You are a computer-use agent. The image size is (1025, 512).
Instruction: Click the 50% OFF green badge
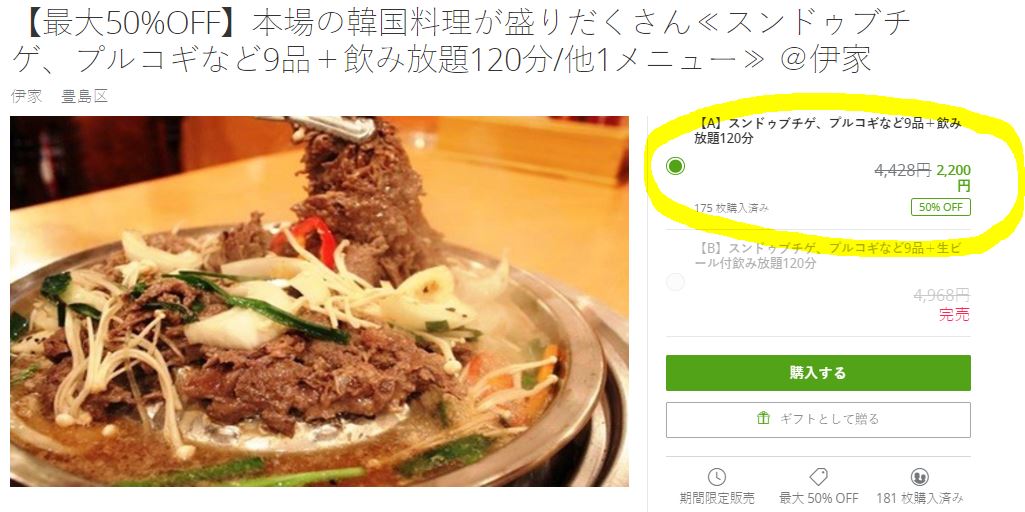coord(941,207)
